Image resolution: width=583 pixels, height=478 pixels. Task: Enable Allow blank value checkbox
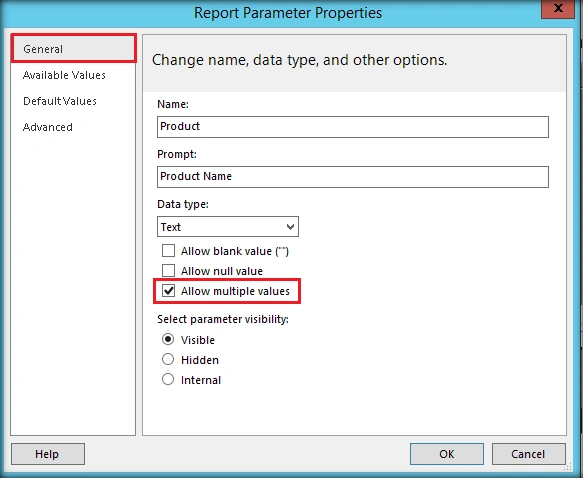[x=168, y=251]
